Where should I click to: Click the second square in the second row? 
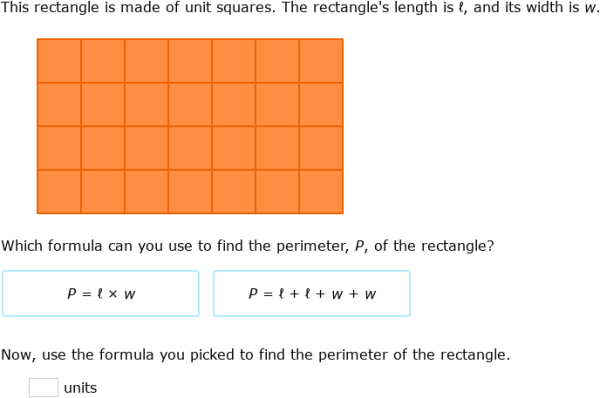click(103, 104)
